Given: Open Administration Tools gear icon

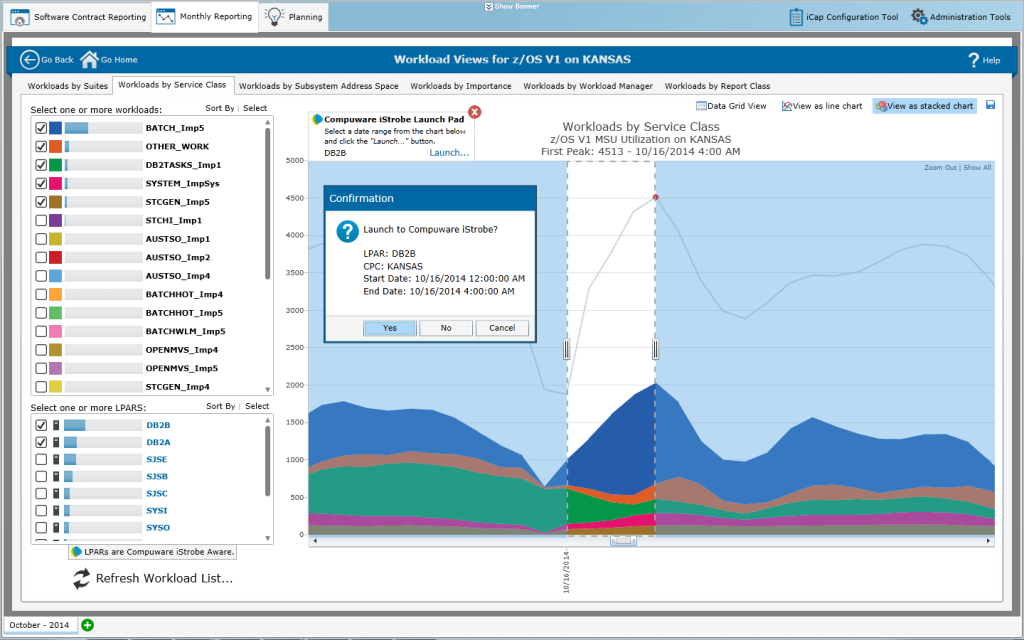Looking at the screenshot, I should [919, 17].
